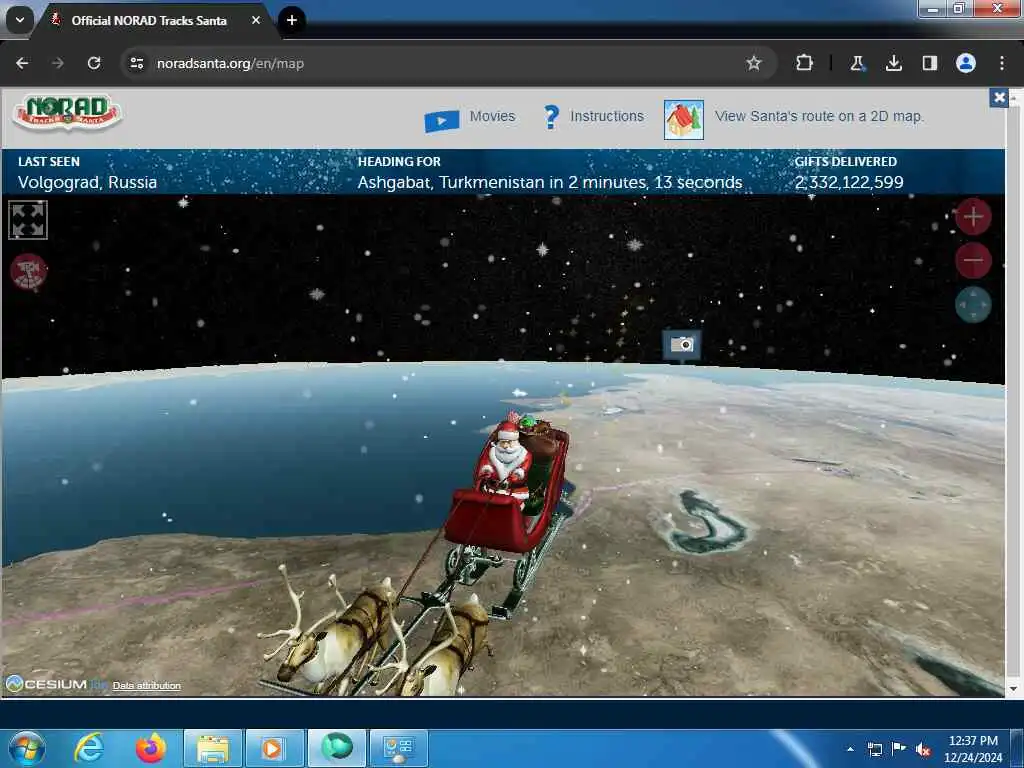This screenshot has height=768, width=1024.
Task: Open Chrome Labs flask icon
Action: [x=857, y=63]
